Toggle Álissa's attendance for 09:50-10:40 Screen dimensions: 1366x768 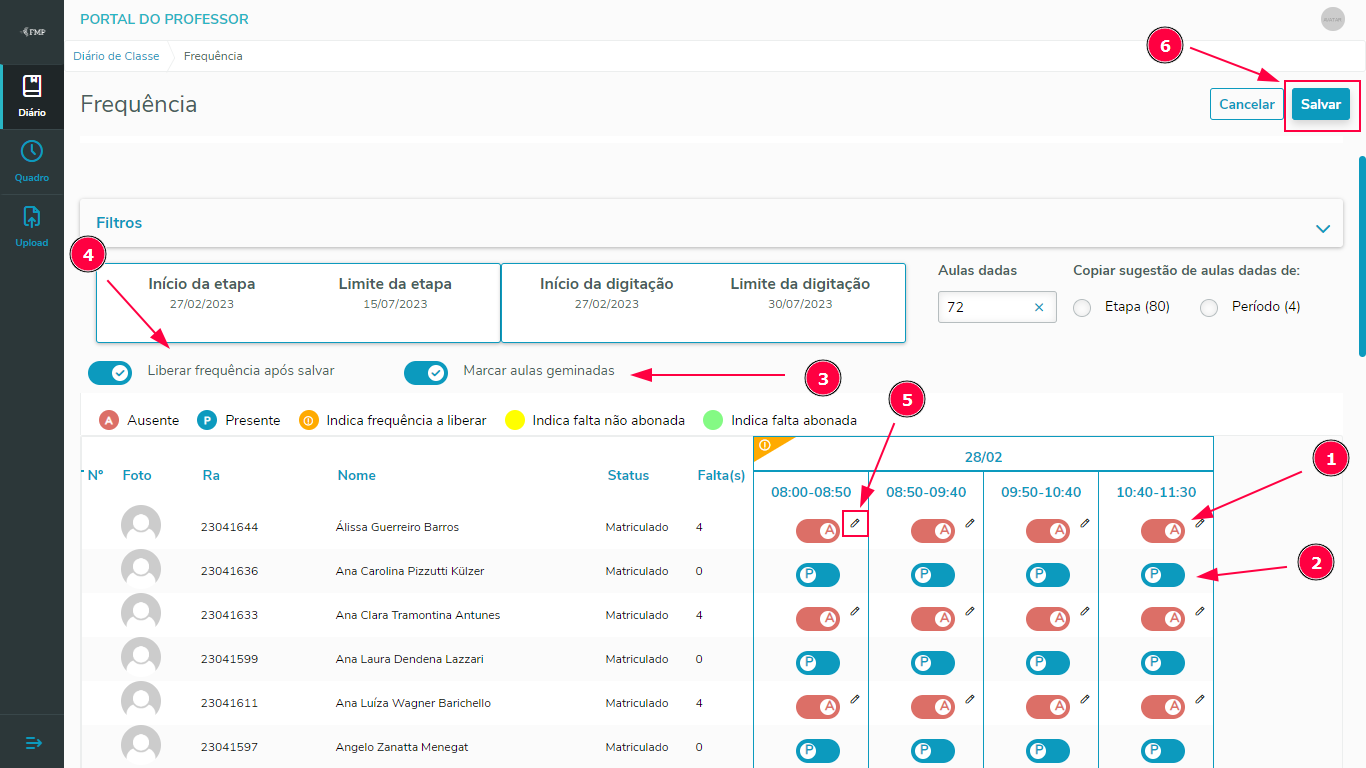click(x=1048, y=531)
